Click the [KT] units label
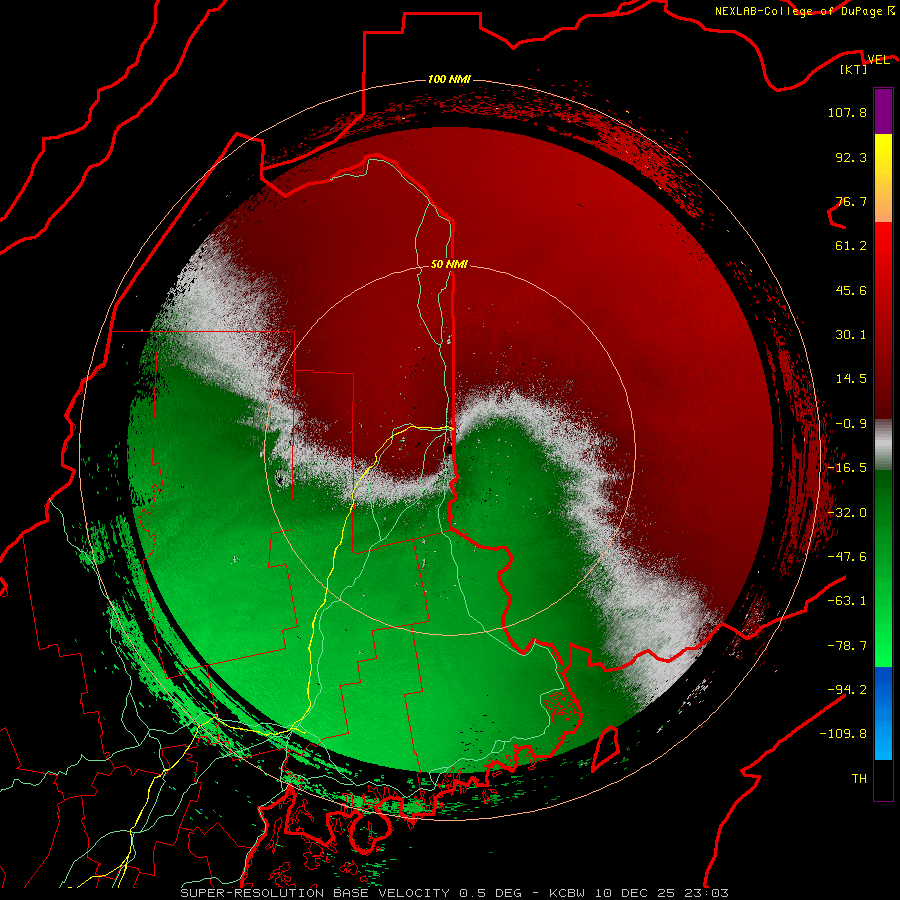 pos(854,70)
